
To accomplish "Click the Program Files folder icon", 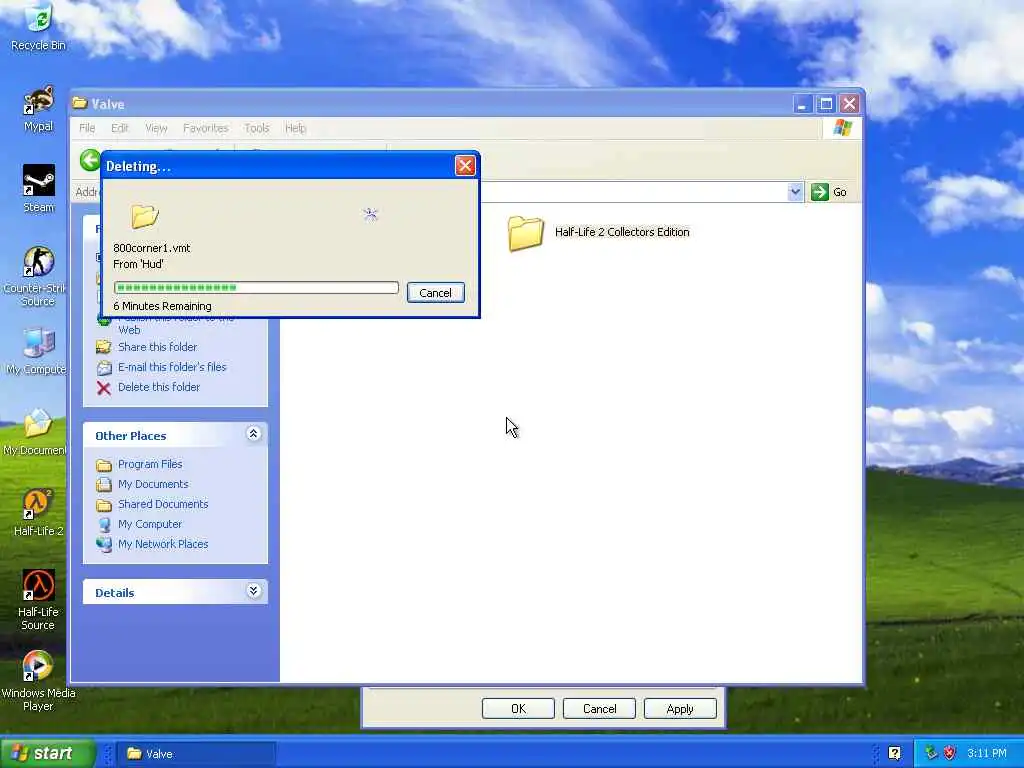I will [x=103, y=465].
